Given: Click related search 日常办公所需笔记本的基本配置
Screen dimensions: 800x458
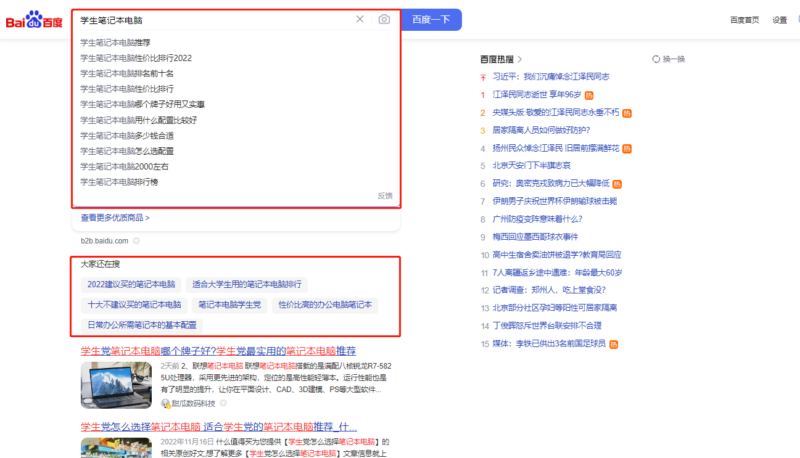Looking at the screenshot, I should point(142,325).
